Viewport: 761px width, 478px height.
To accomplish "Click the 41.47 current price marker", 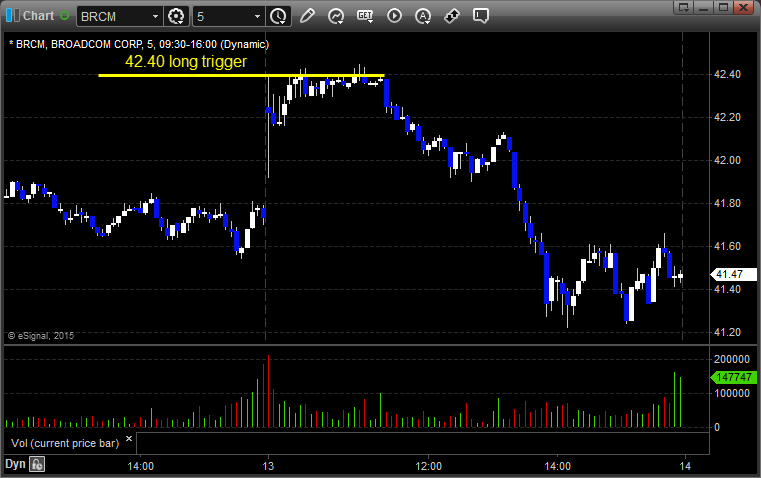I will tap(733, 274).
